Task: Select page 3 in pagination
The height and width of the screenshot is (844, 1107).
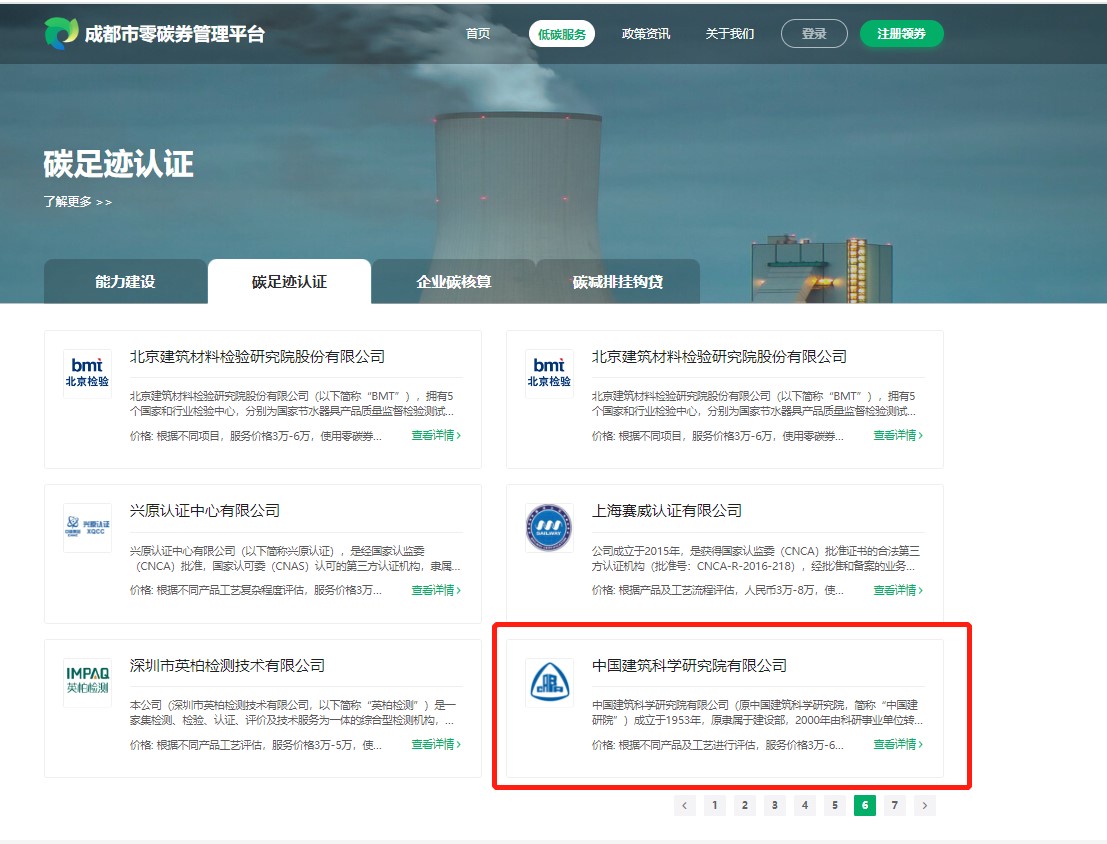Action: tap(775, 805)
